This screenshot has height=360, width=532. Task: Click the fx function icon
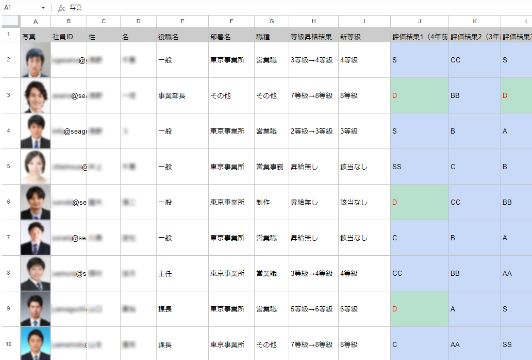[61, 8]
